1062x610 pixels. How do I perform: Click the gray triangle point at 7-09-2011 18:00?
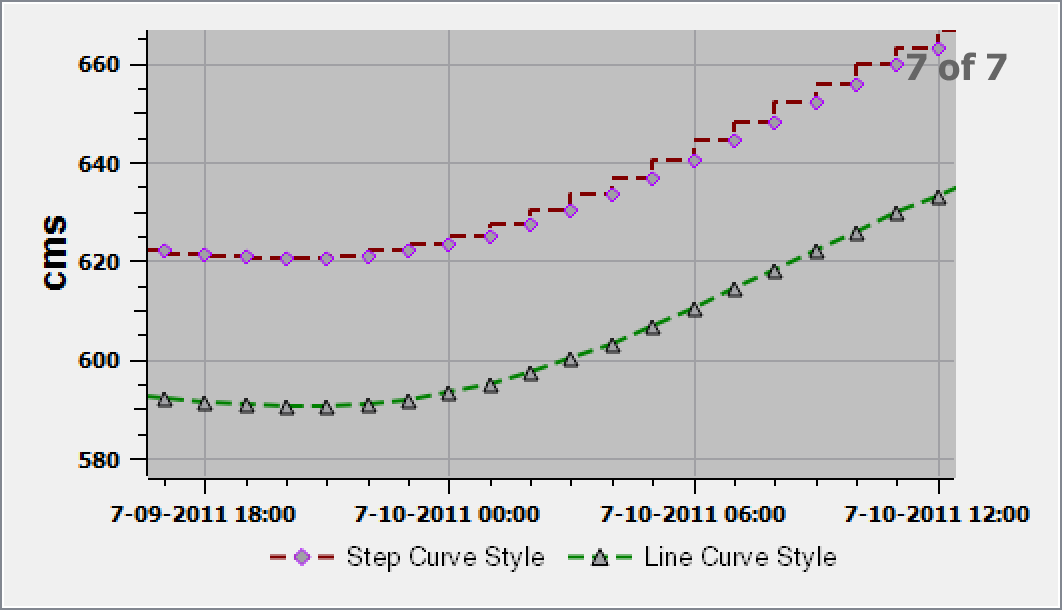pos(205,404)
